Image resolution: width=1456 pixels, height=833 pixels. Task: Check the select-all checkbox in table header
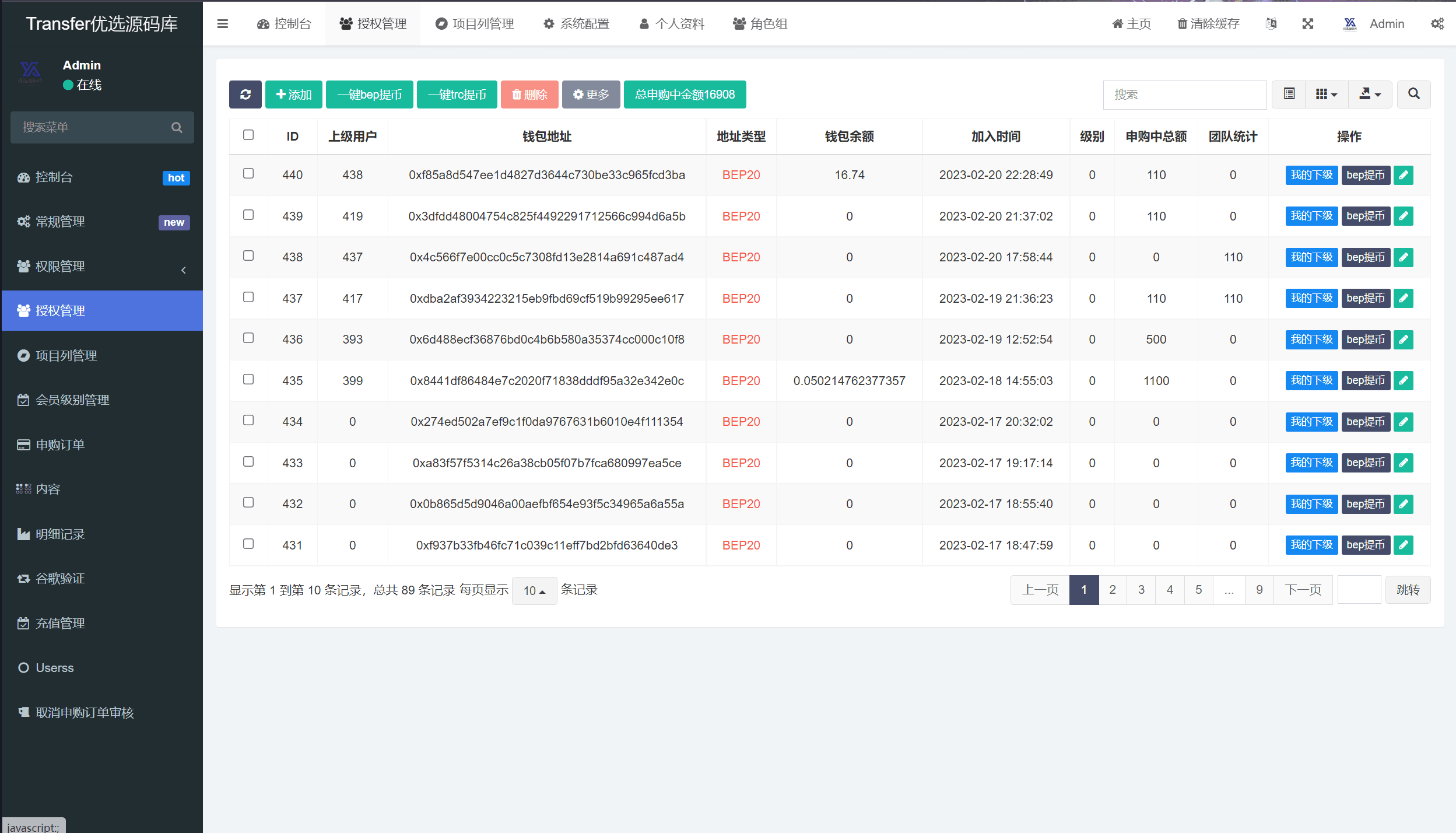[x=248, y=135]
